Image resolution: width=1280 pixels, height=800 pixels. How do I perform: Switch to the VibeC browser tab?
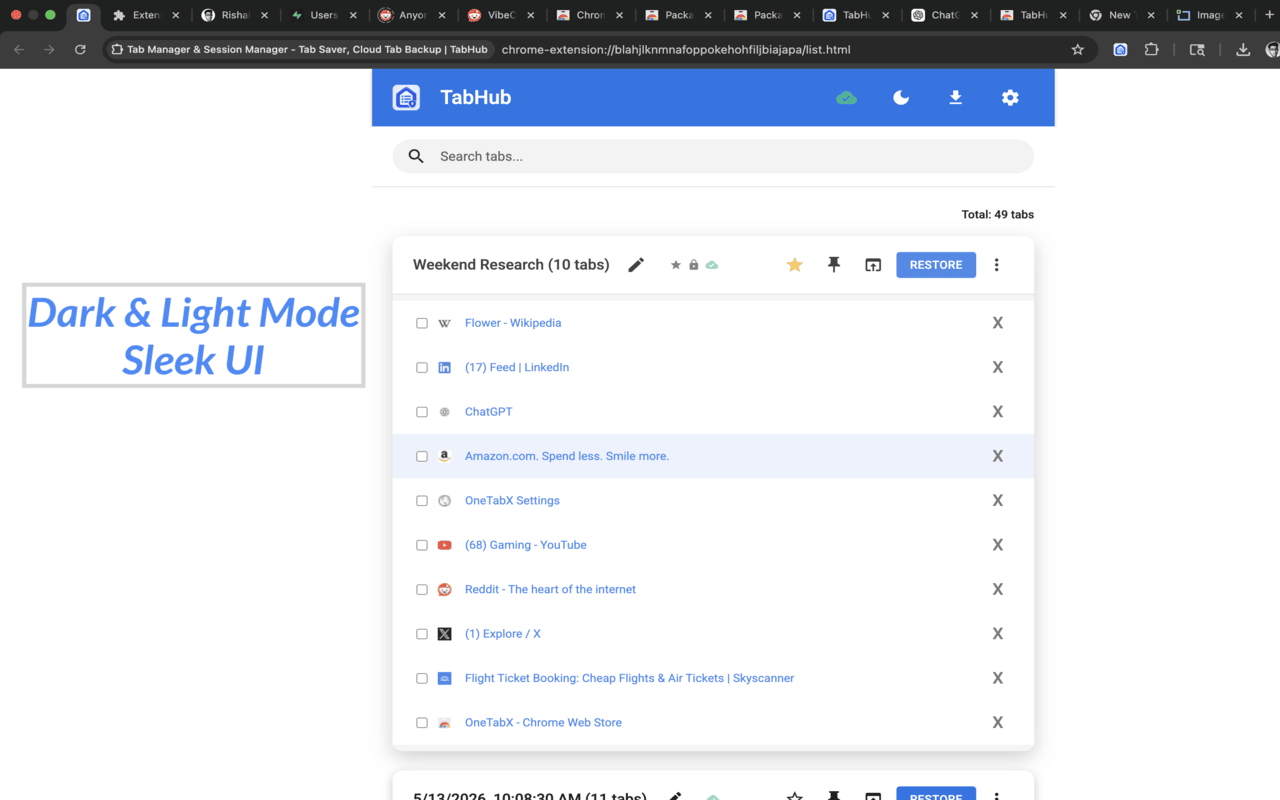point(501,15)
